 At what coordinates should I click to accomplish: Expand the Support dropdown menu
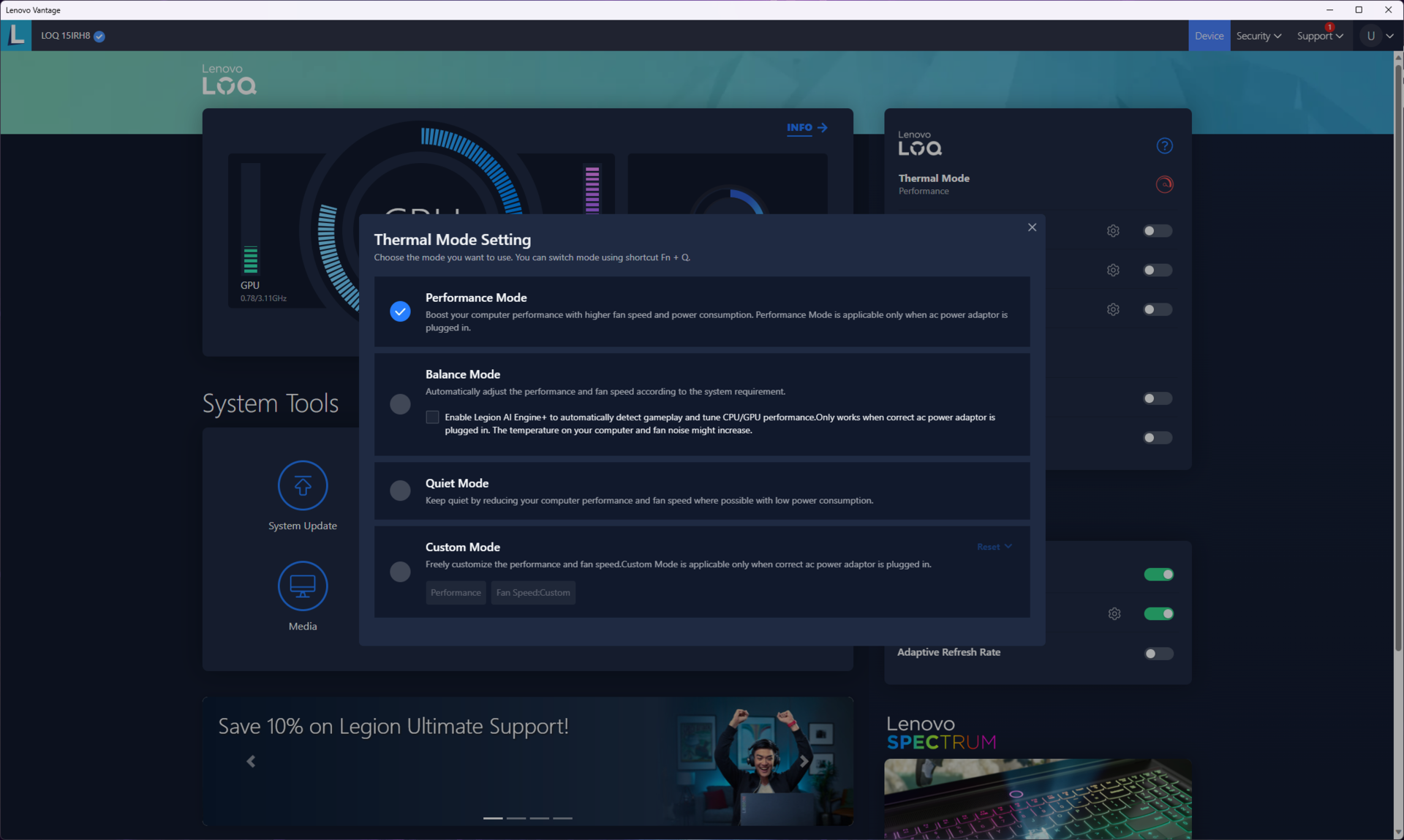pyautogui.click(x=1319, y=35)
